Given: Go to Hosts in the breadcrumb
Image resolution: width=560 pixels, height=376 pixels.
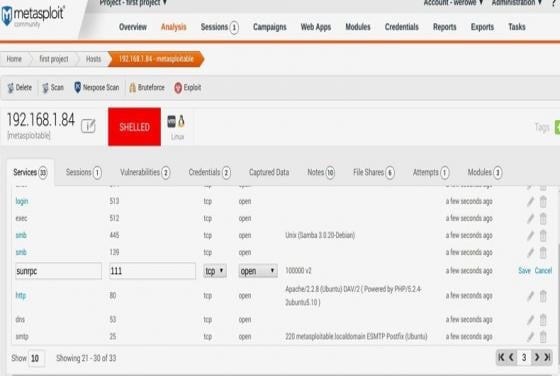Looking at the screenshot, I should [x=93, y=59].
